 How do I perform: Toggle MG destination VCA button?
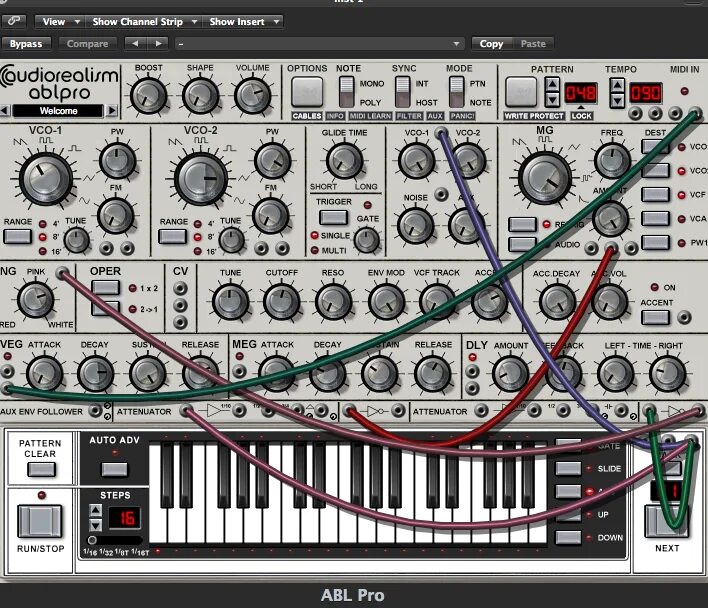click(656, 218)
